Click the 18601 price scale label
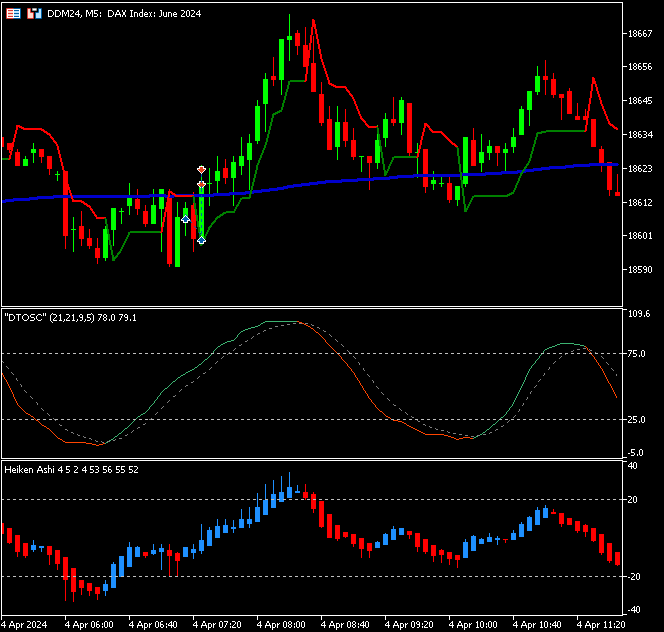 [640, 236]
